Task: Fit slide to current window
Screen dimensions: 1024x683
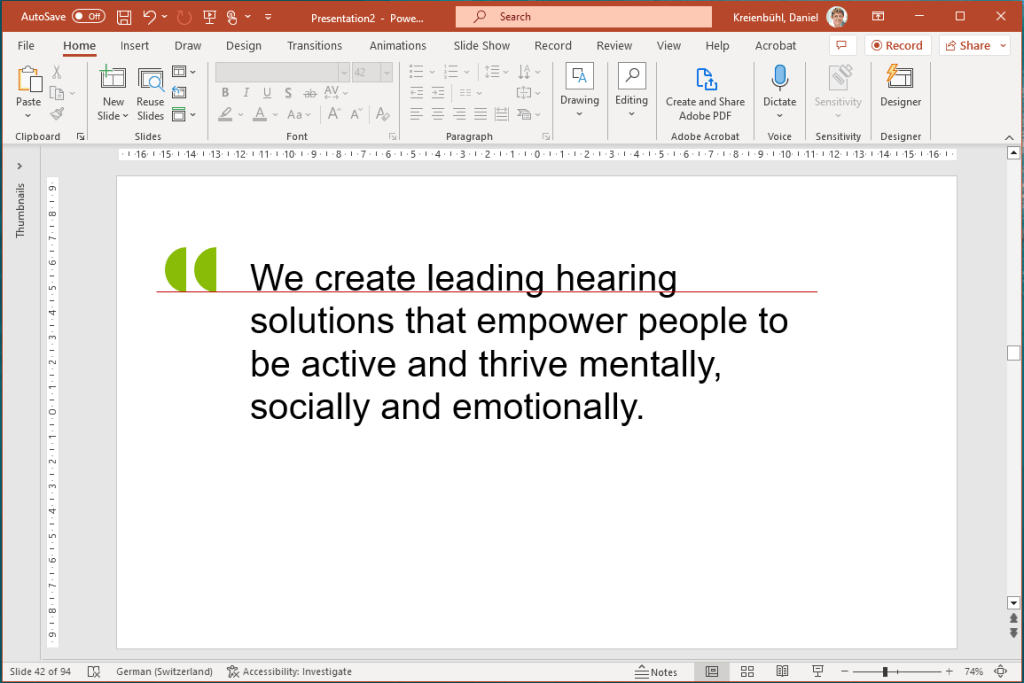Action: point(1000,671)
